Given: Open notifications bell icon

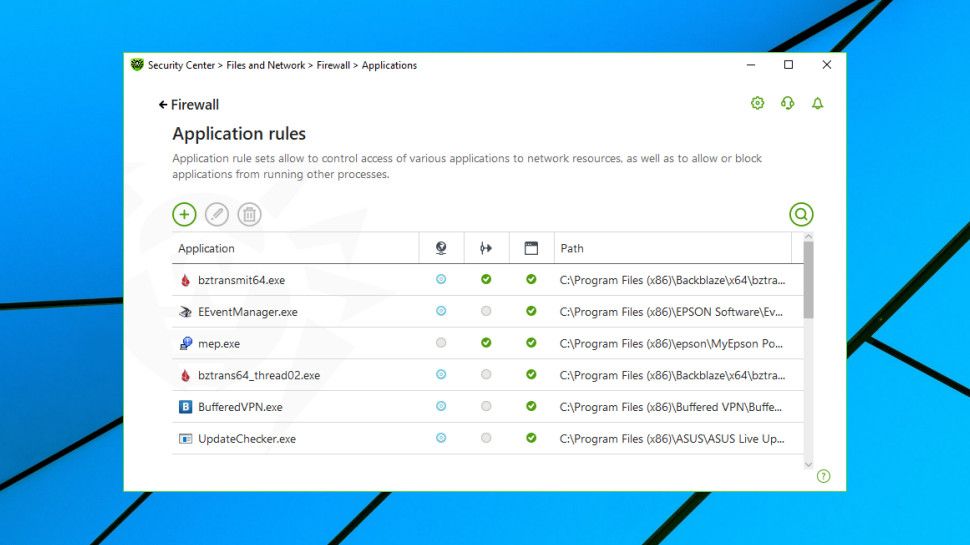Looking at the screenshot, I should click(x=817, y=103).
